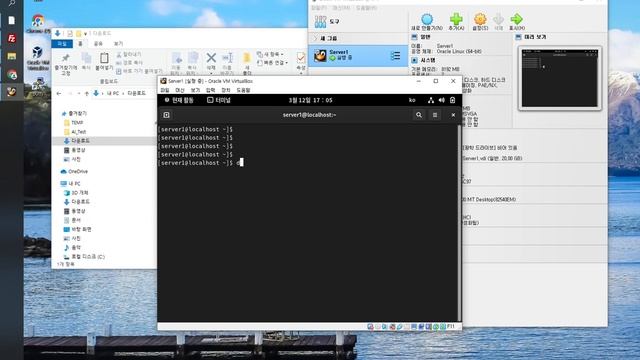The image size is (640, 360).
Task: Open the 머신 menu of Server1 VM window
Action: [x=180, y=90]
